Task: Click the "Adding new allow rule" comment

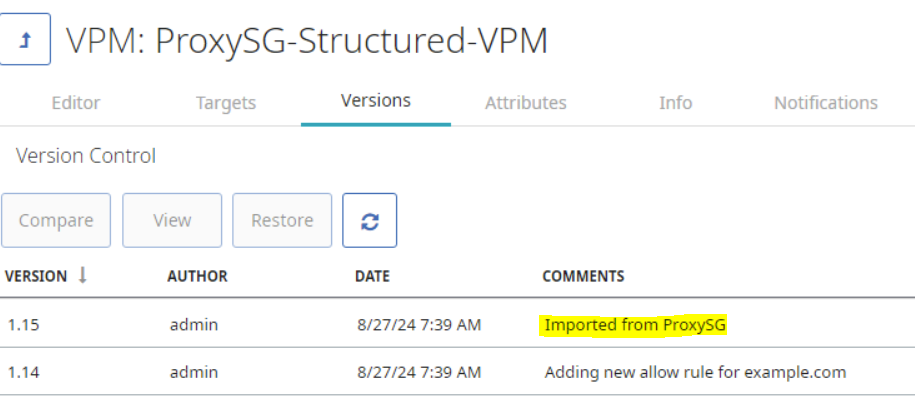Action: click(x=695, y=372)
